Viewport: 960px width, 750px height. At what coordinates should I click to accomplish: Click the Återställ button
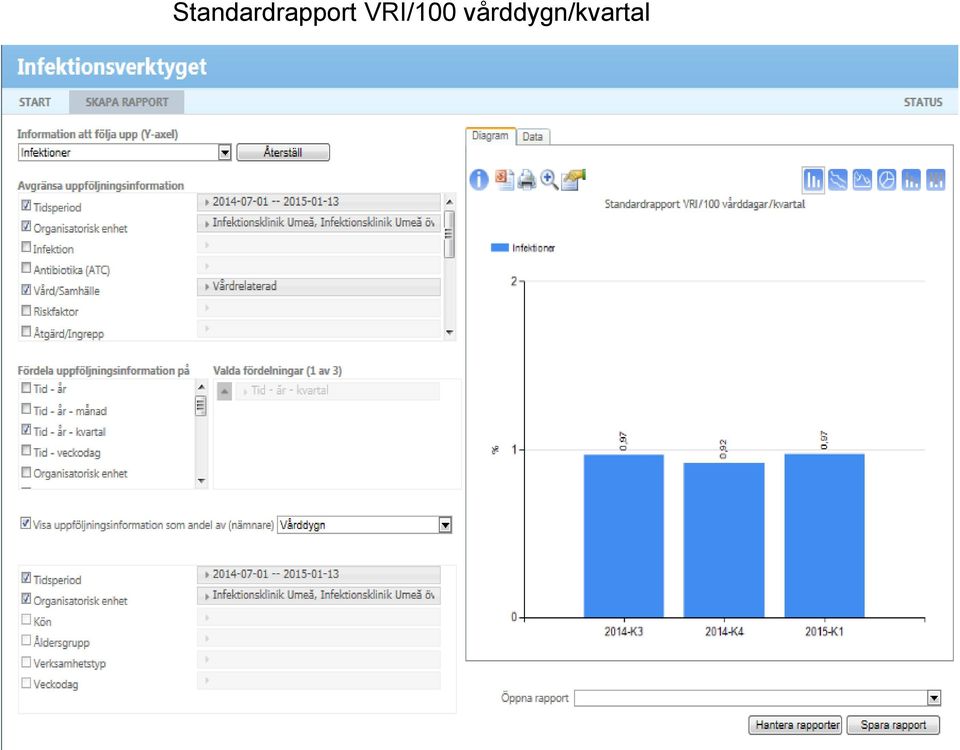pos(283,152)
